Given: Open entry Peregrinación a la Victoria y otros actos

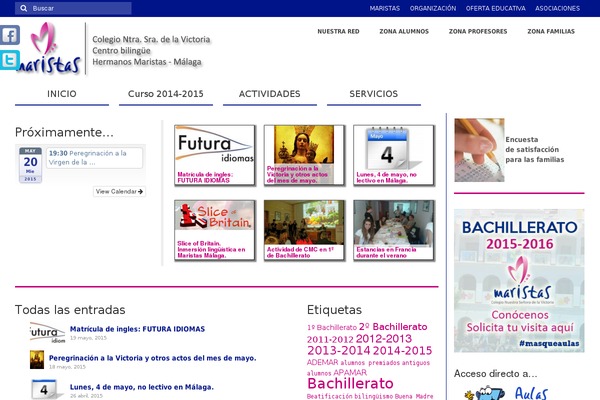Looking at the screenshot, I should click(152, 358).
